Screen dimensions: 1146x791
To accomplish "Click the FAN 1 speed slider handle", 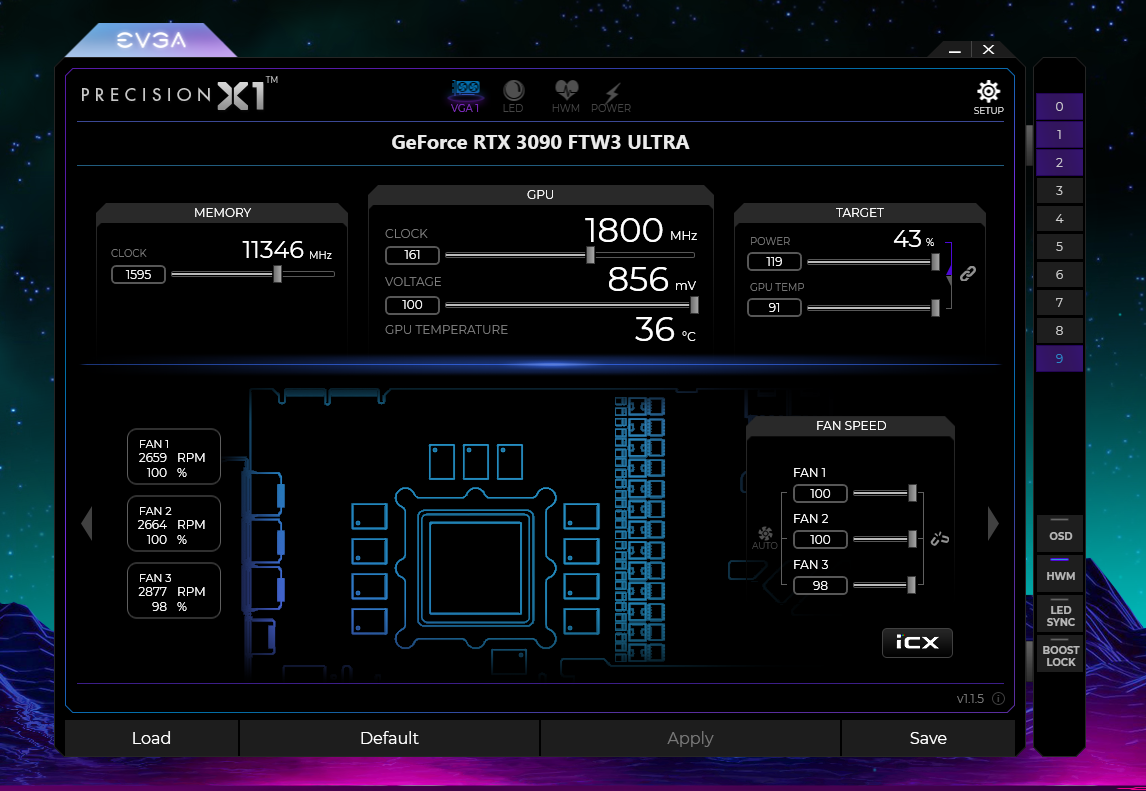I will coord(912,493).
